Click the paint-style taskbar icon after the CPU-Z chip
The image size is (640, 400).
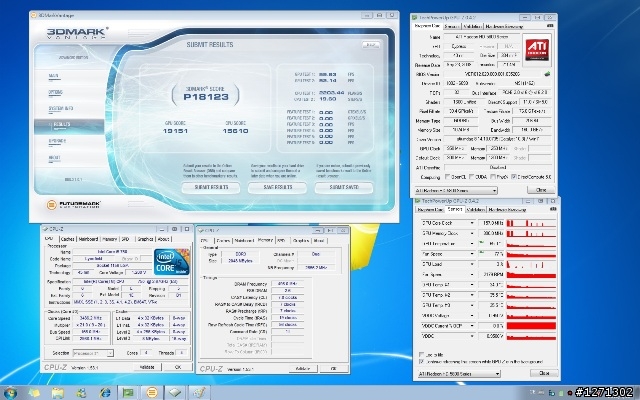[x=199, y=393]
